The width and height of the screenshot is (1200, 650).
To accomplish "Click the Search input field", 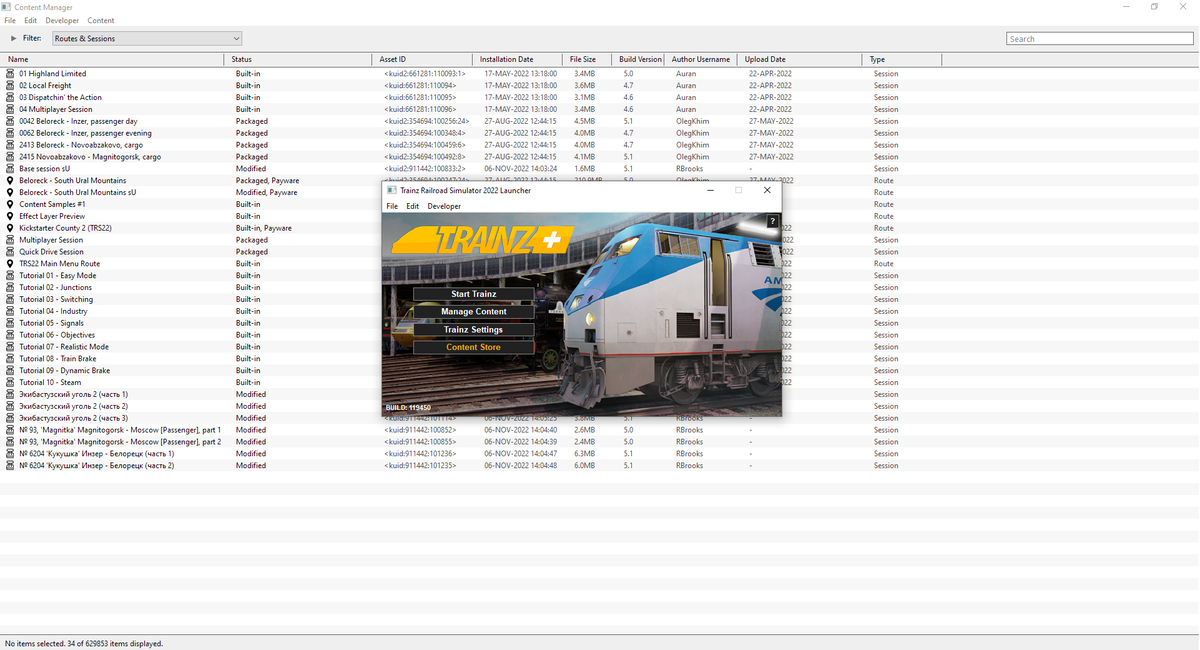I will tap(1098, 38).
